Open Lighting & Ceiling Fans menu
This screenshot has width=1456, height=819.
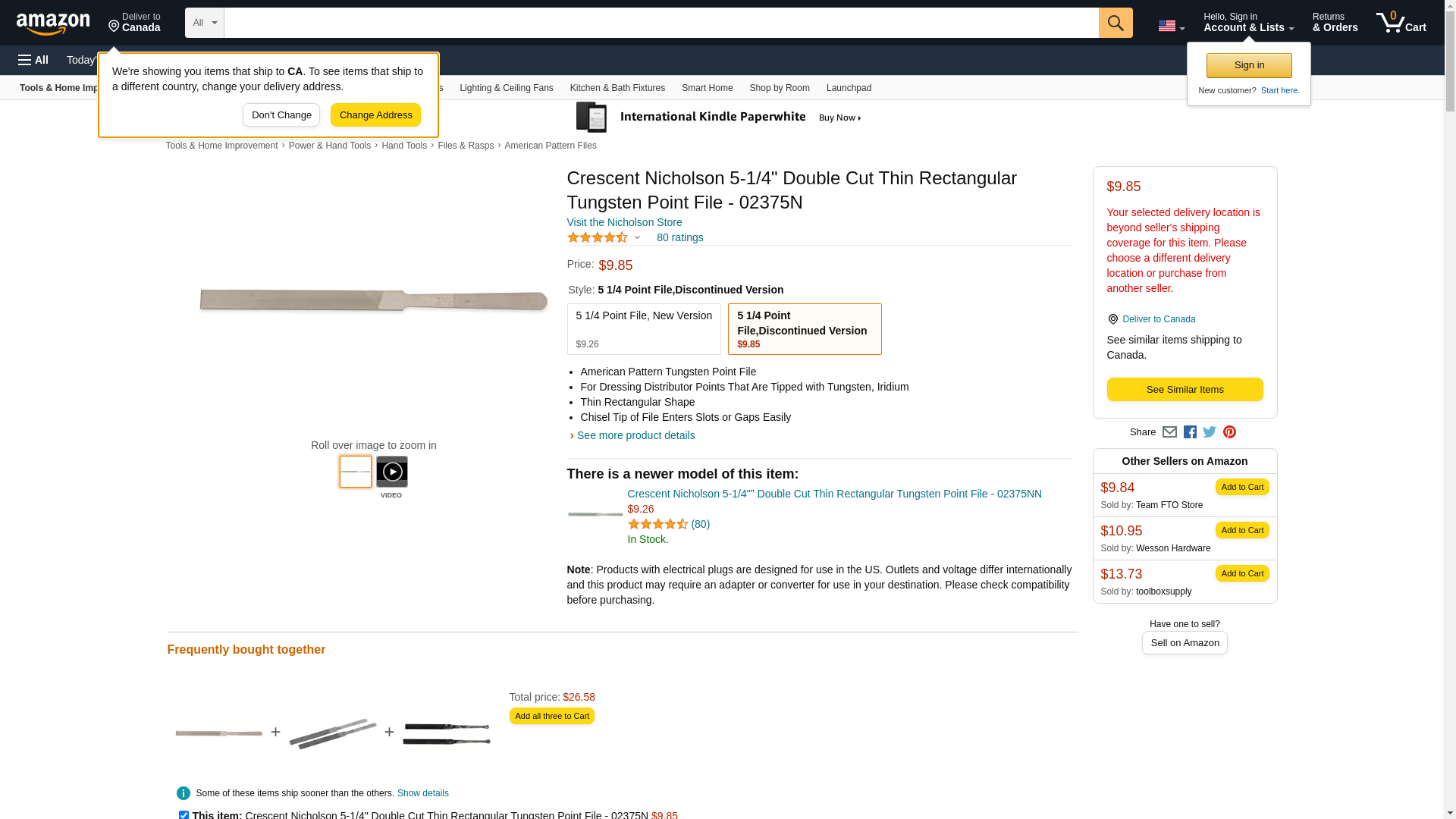506,88
